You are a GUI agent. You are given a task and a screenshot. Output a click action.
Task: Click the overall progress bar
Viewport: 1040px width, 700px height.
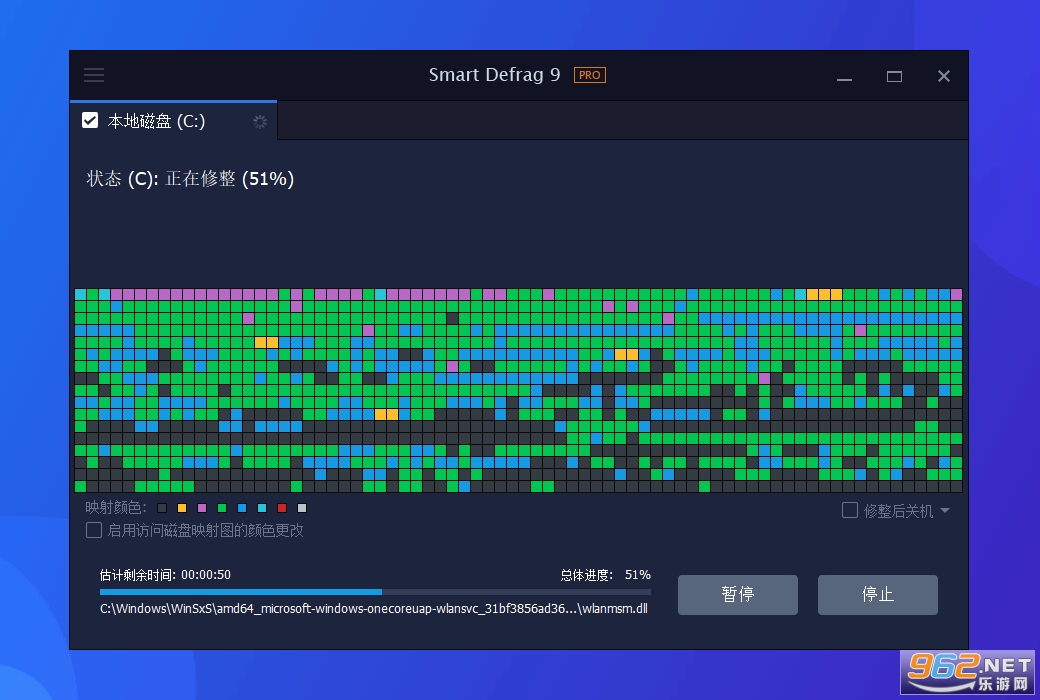click(x=375, y=591)
